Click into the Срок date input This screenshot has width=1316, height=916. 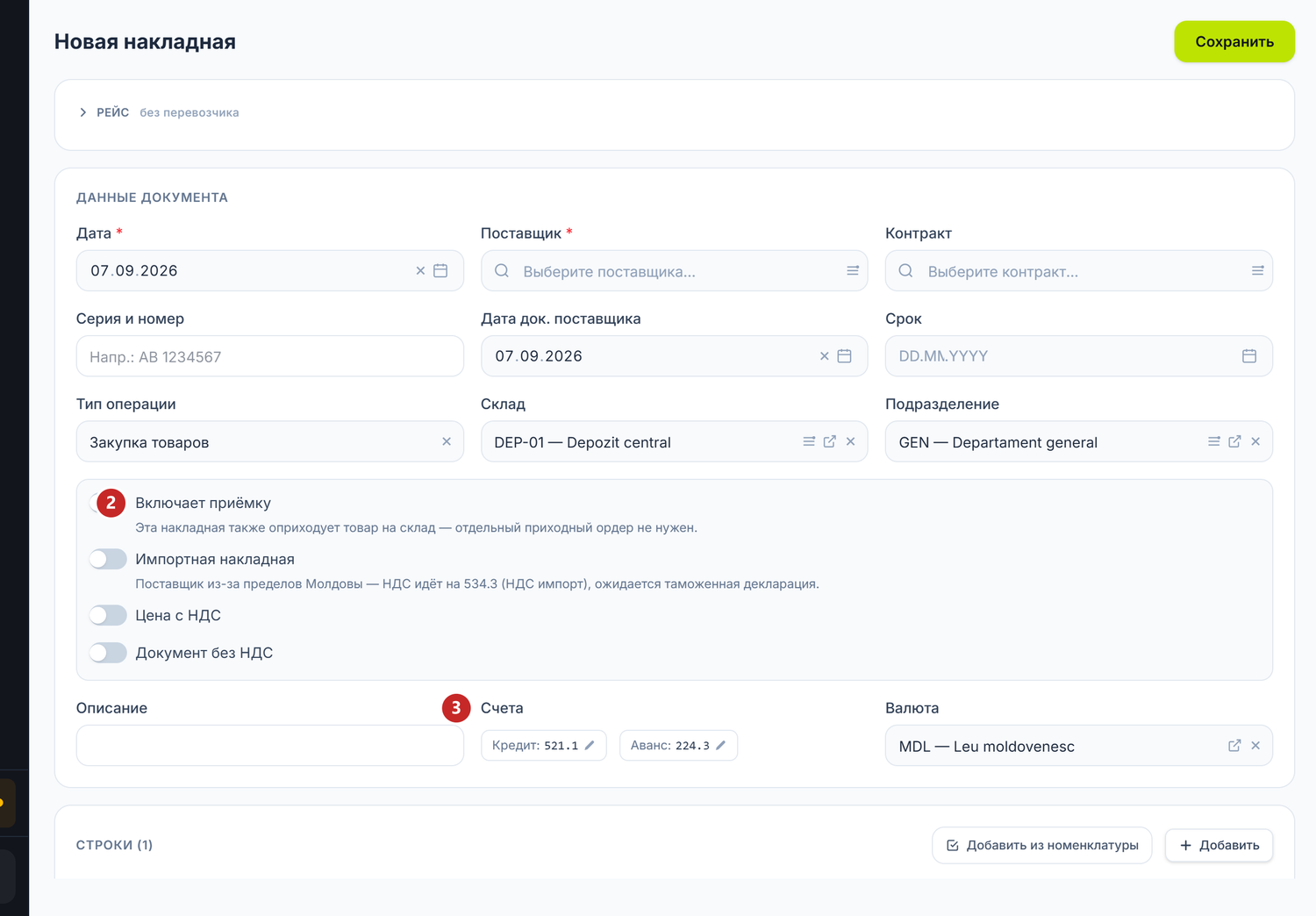point(1078,356)
